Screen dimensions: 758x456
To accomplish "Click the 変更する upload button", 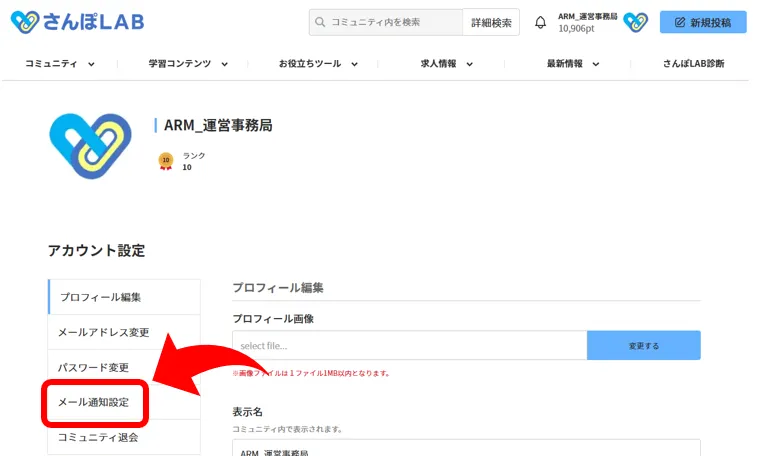I will [x=643, y=345].
